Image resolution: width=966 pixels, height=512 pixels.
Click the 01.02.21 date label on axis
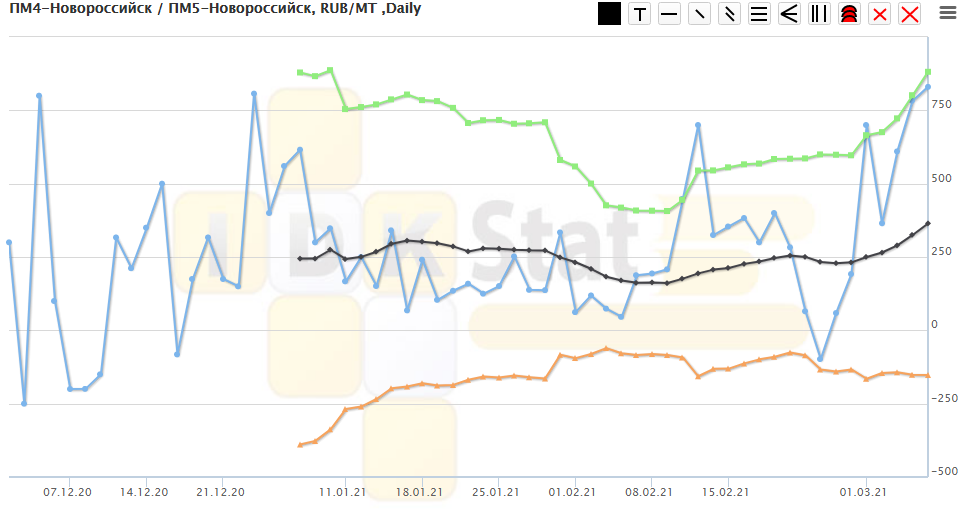tap(575, 492)
